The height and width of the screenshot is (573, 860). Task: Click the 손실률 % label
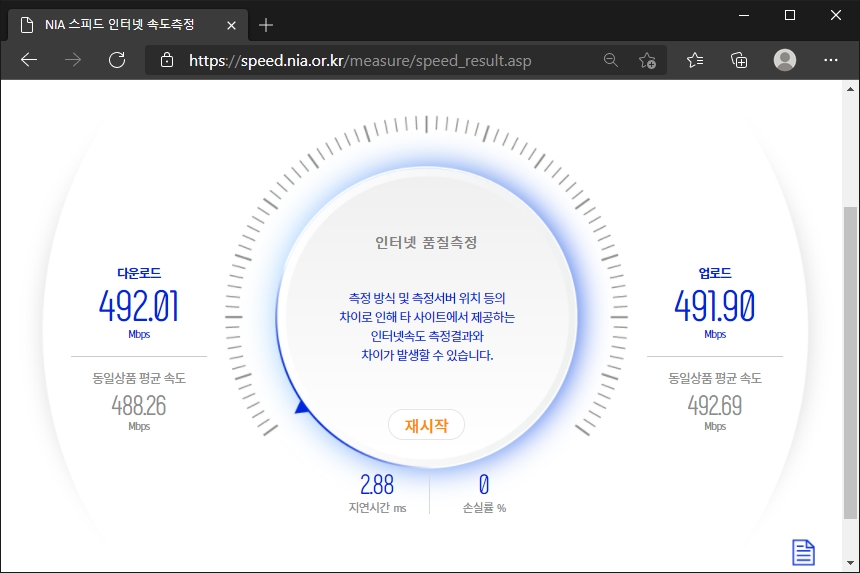pyautogui.click(x=484, y=508)
